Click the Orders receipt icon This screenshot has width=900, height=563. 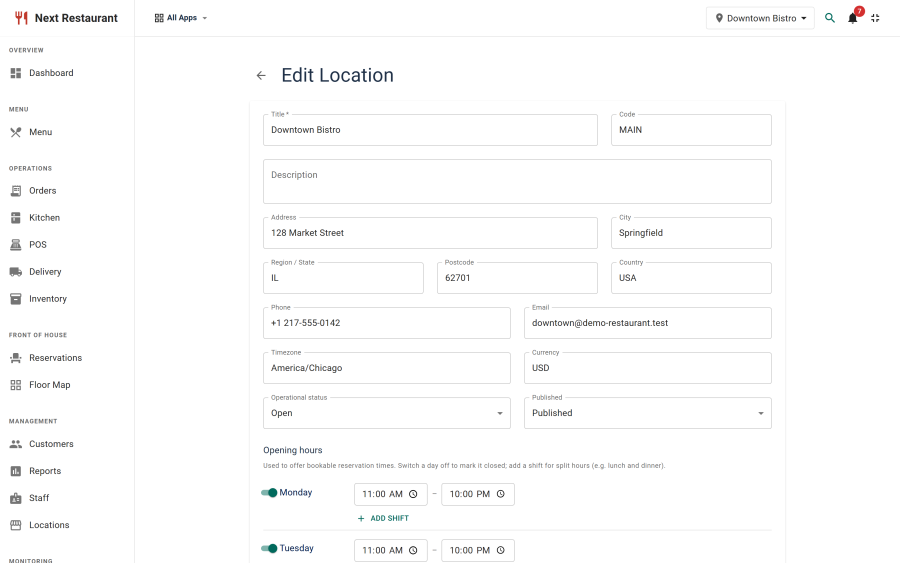[16, 191]
